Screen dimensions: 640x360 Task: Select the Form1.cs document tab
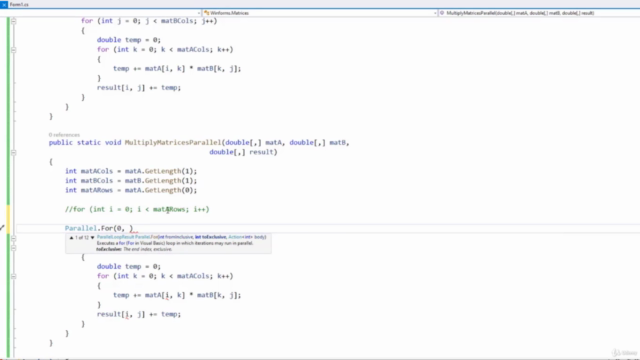(19, 4)
